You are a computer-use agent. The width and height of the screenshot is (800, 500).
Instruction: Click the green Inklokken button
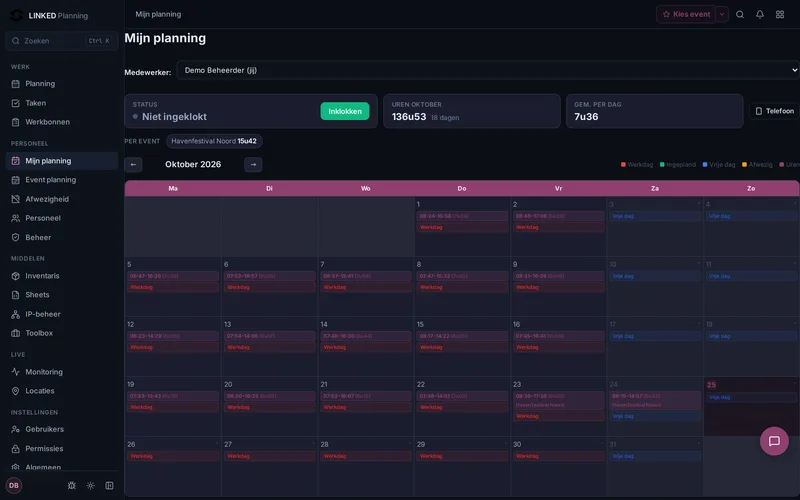click(x=345, y=111)
